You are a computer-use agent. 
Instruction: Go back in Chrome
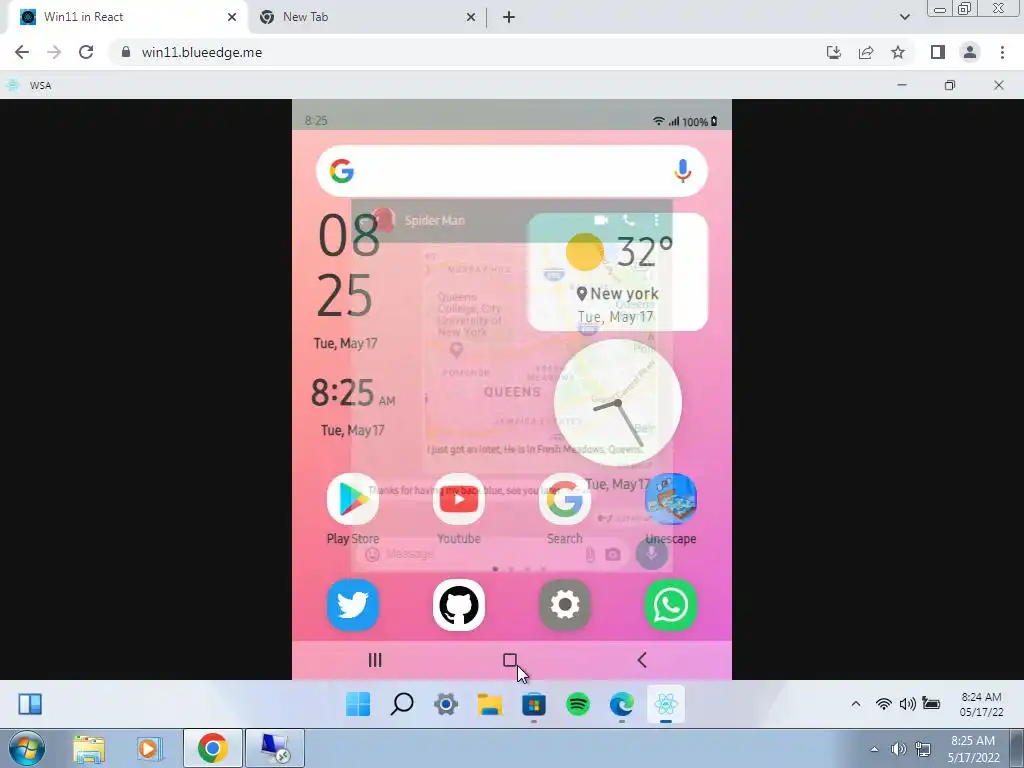point(22,52)
